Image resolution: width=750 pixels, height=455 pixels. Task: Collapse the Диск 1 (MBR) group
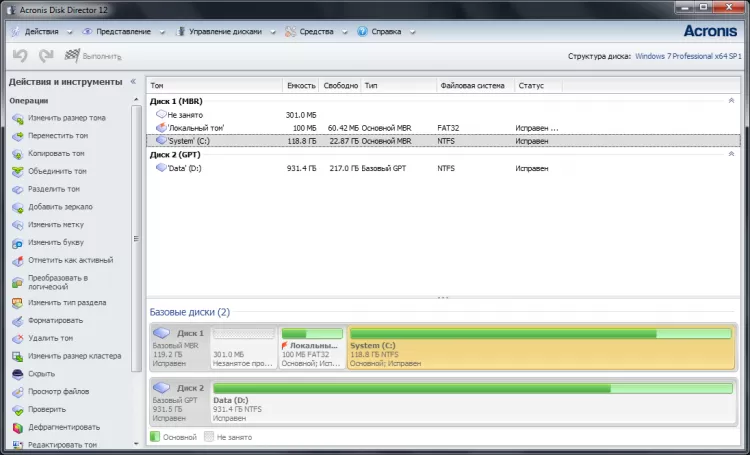point(731,100)
